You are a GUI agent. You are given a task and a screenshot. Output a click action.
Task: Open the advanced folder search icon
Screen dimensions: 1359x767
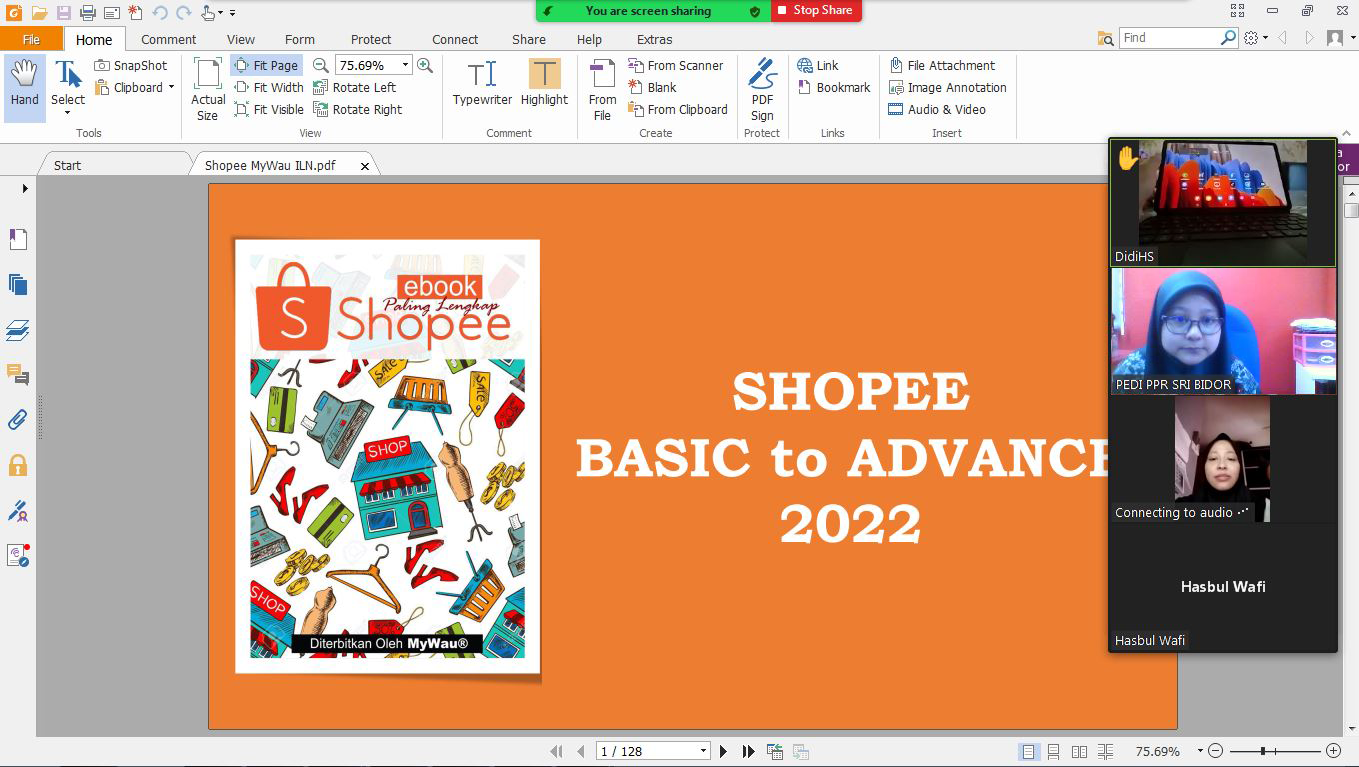click(x=1105, y=38)
